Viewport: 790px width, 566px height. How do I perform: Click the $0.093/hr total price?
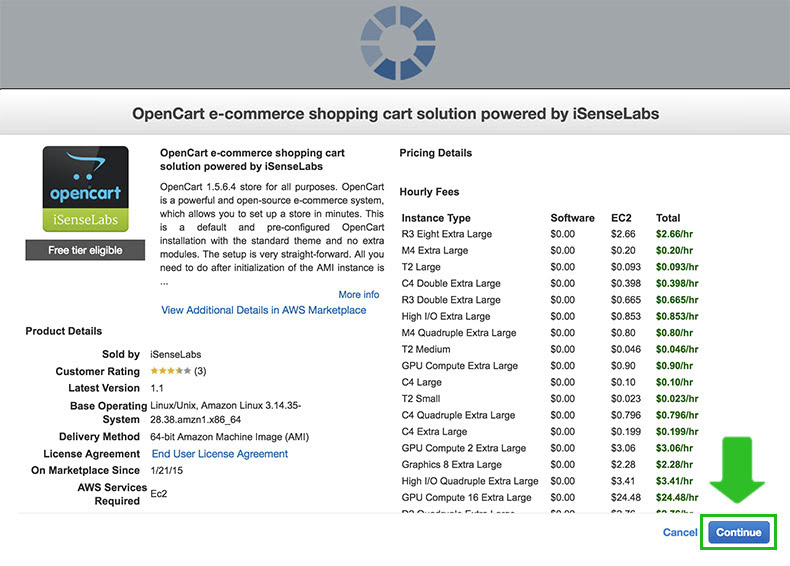pos(677,267)
